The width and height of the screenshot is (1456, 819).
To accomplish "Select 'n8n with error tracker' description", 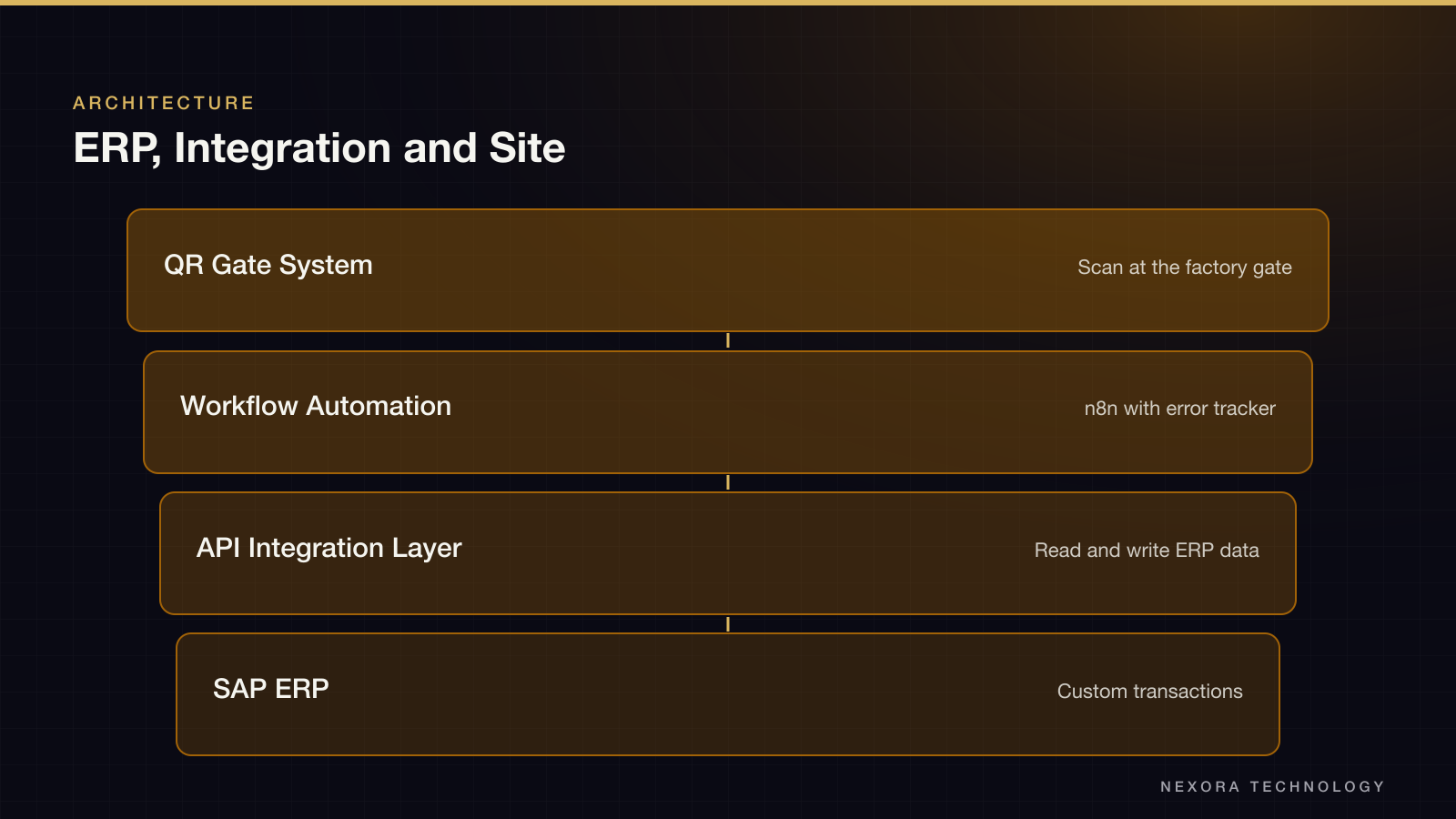I will coord(1180,409).
